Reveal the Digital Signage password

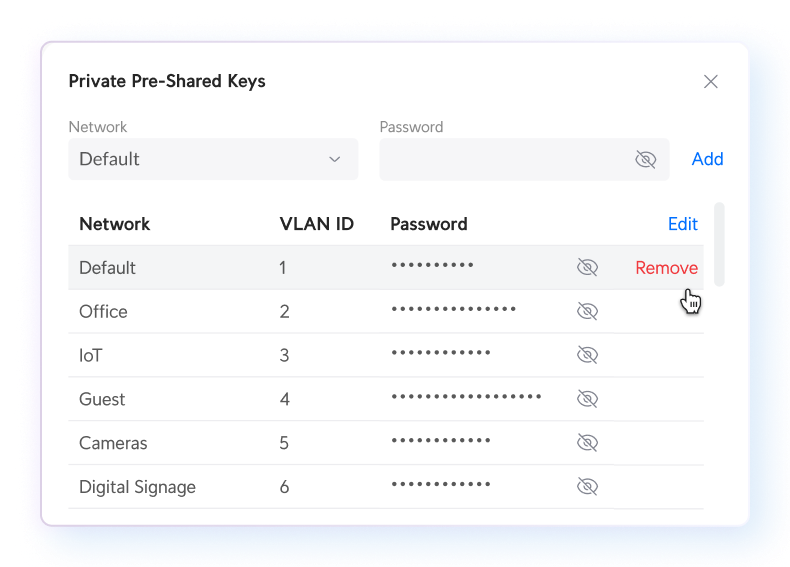click(x=587, y=487)
